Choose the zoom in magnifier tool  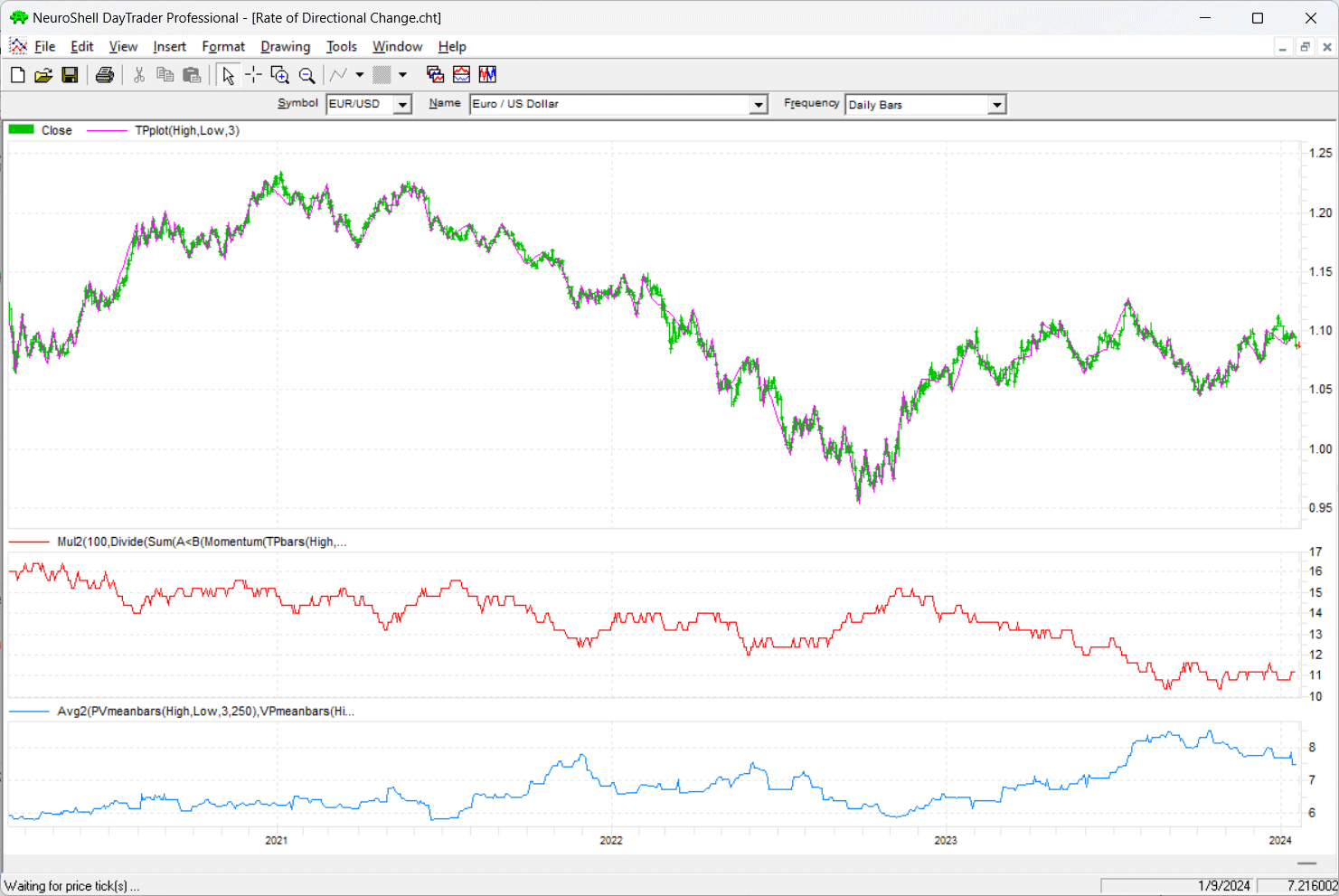(280, 75)
